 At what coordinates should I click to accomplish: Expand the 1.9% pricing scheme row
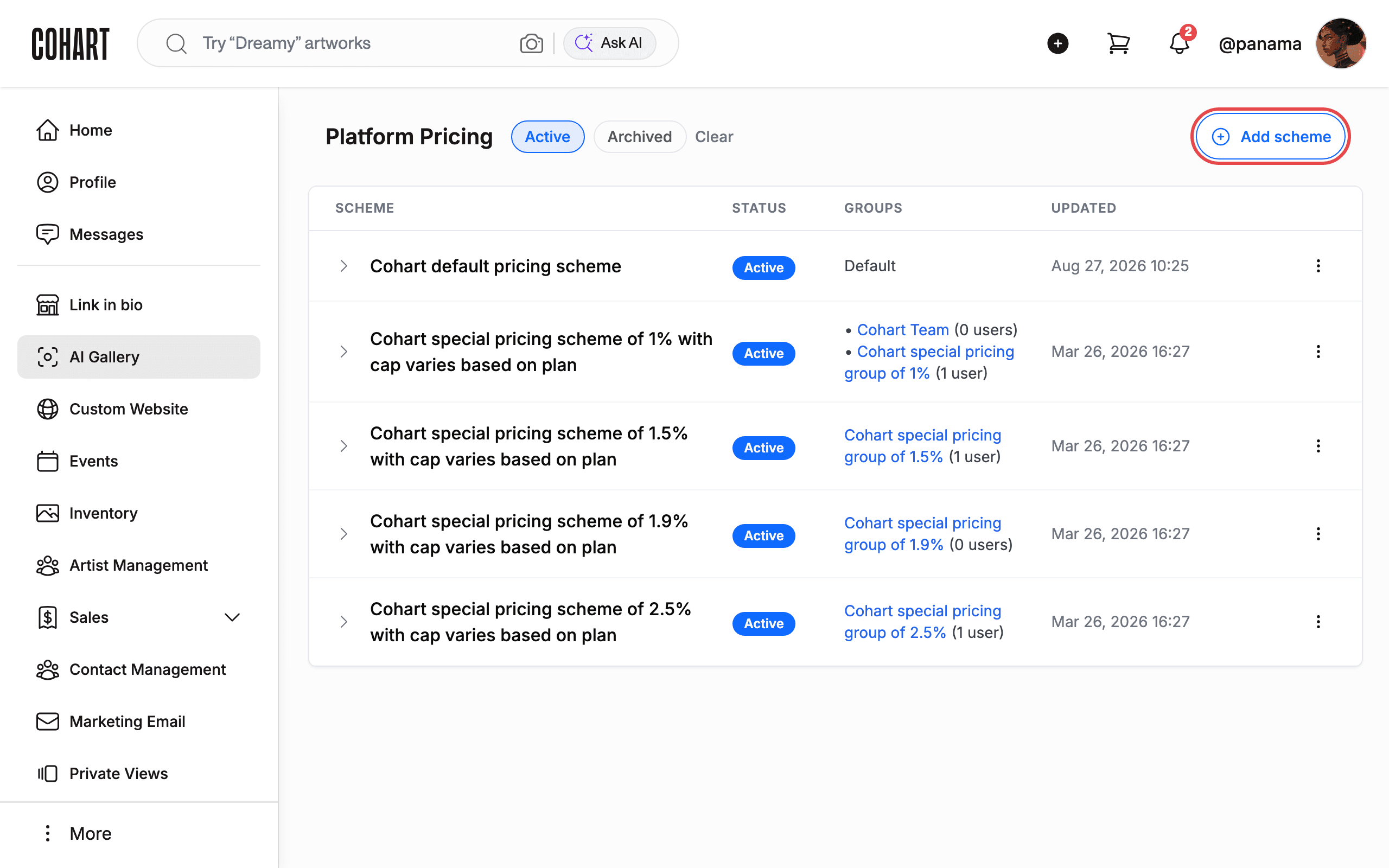click(x=344, y=534)
